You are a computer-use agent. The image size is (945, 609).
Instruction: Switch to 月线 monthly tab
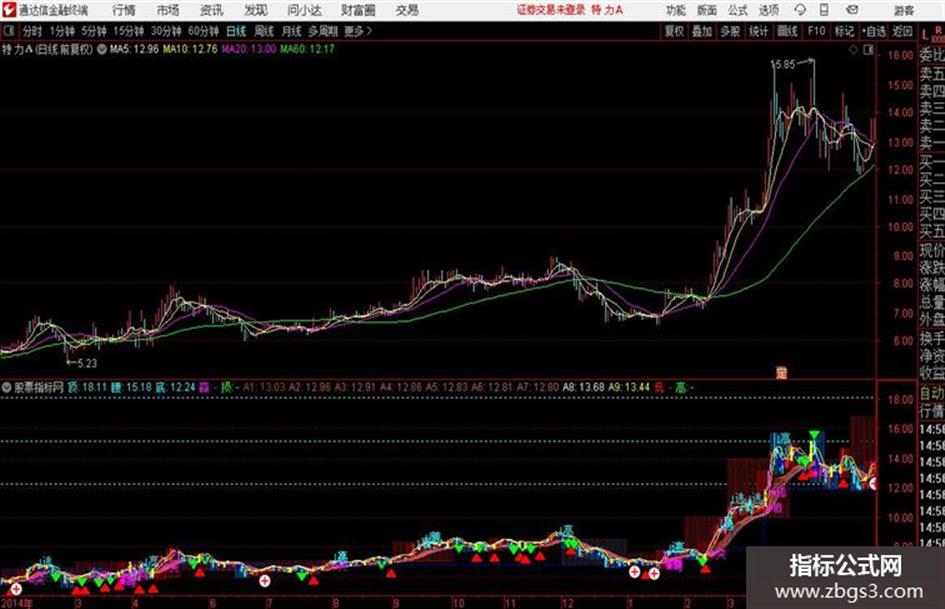click(292, 31)
